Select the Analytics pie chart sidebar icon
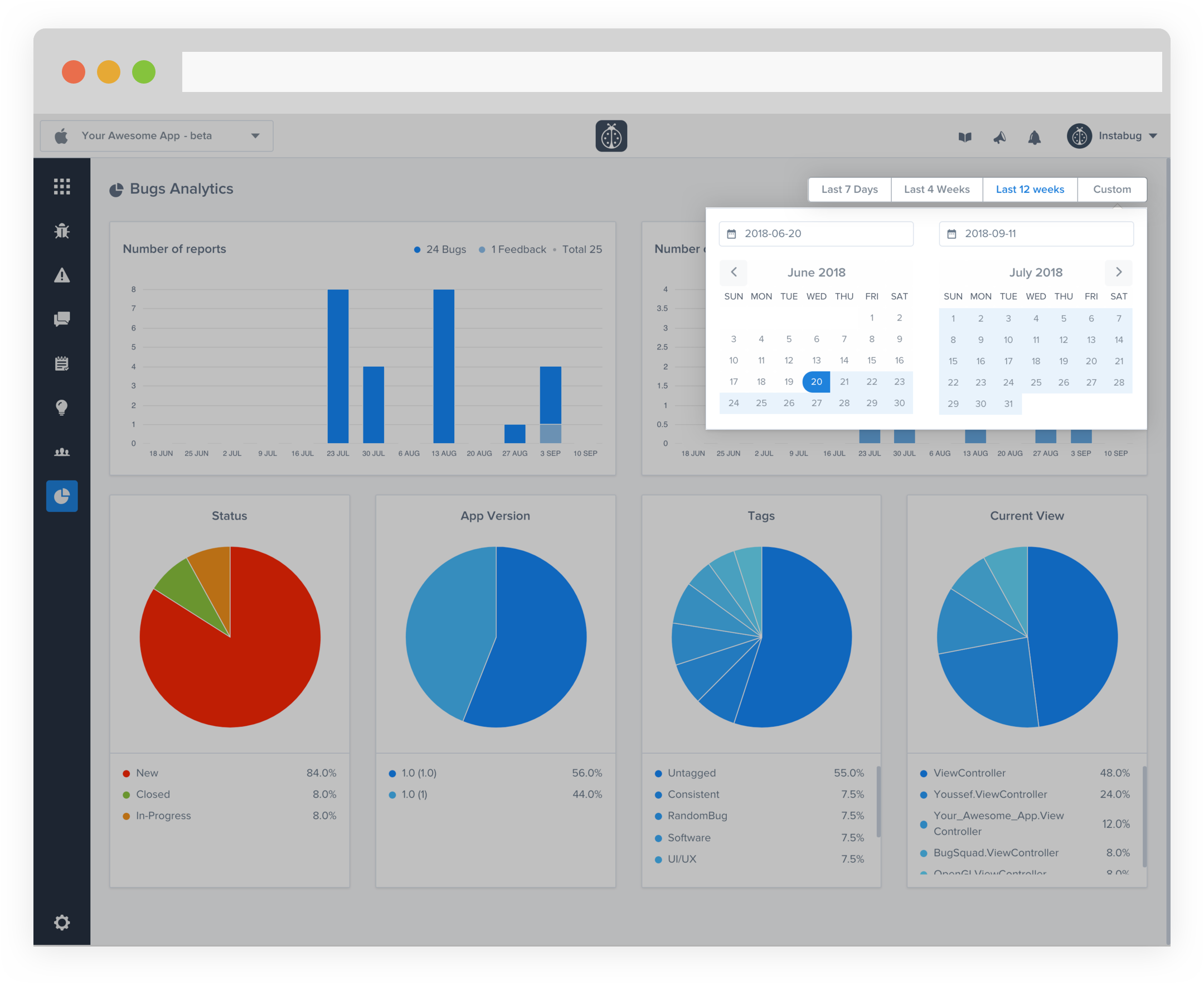1204x985 pixels. pyautogui.click(x=62, y=496)
